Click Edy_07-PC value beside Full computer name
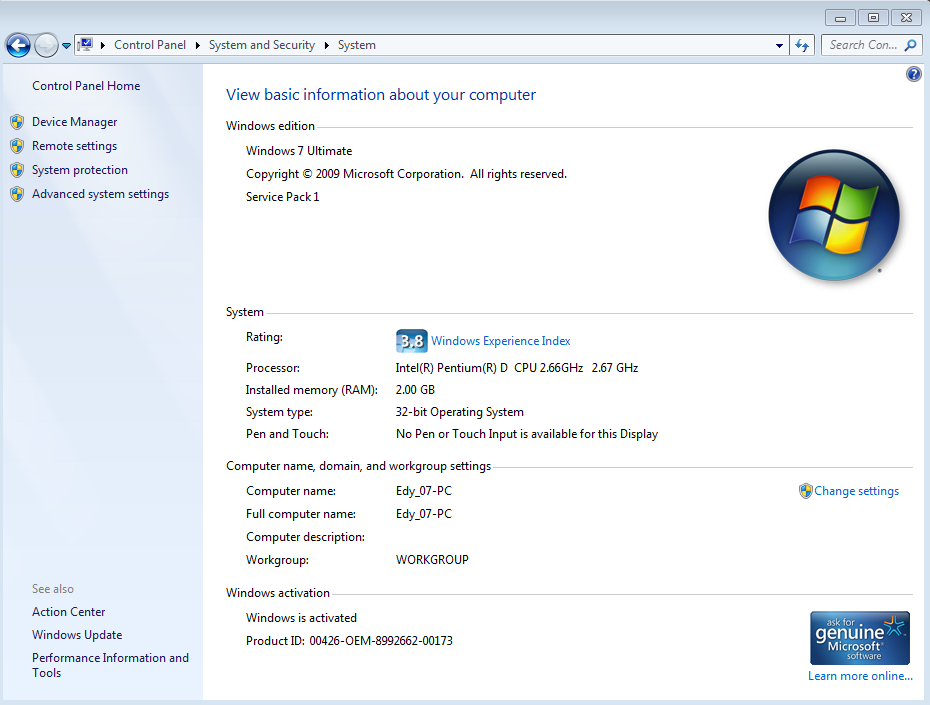Viewport: 930px width, 705px height. 423,514
